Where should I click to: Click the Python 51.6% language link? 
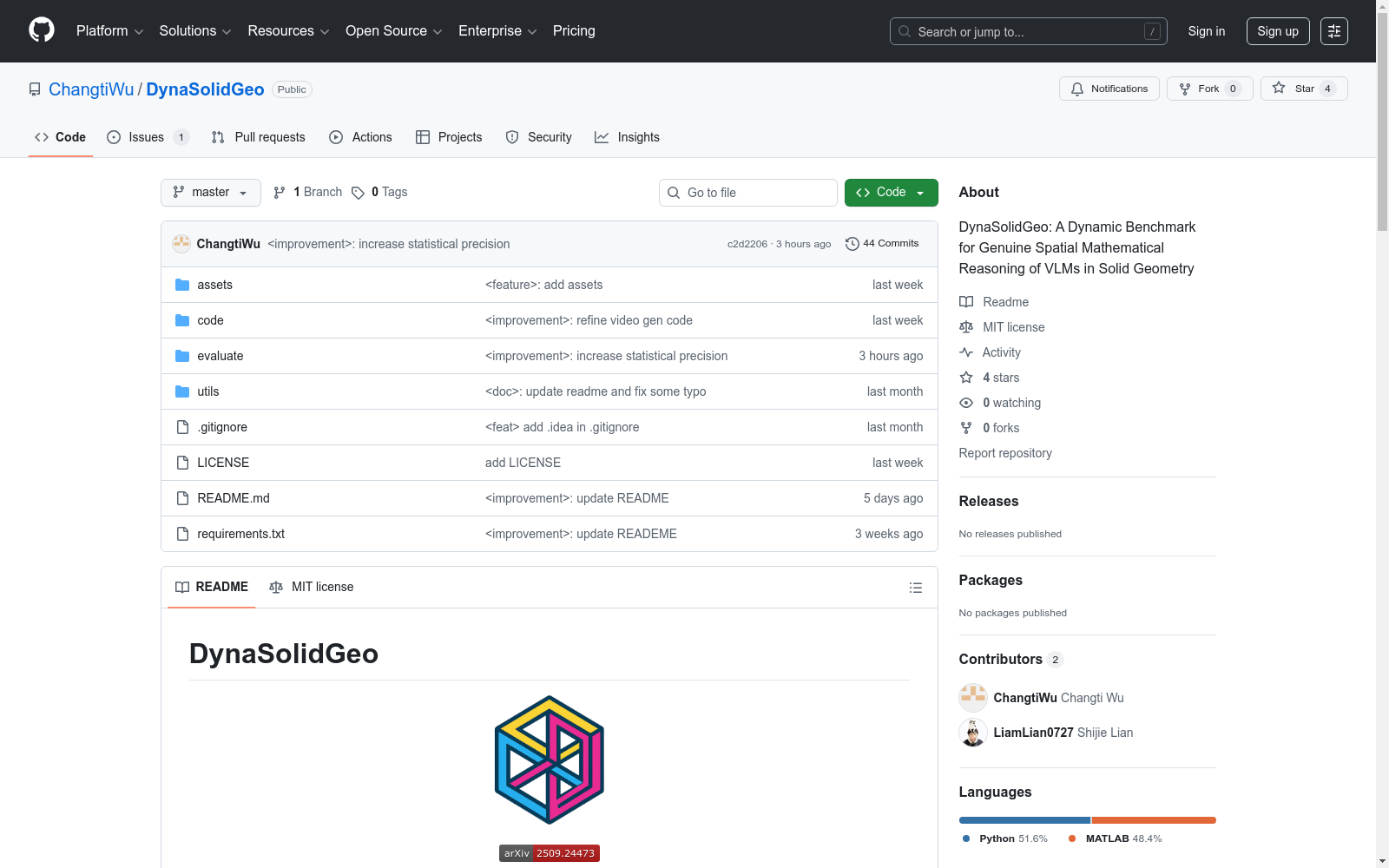[1005, 838]
